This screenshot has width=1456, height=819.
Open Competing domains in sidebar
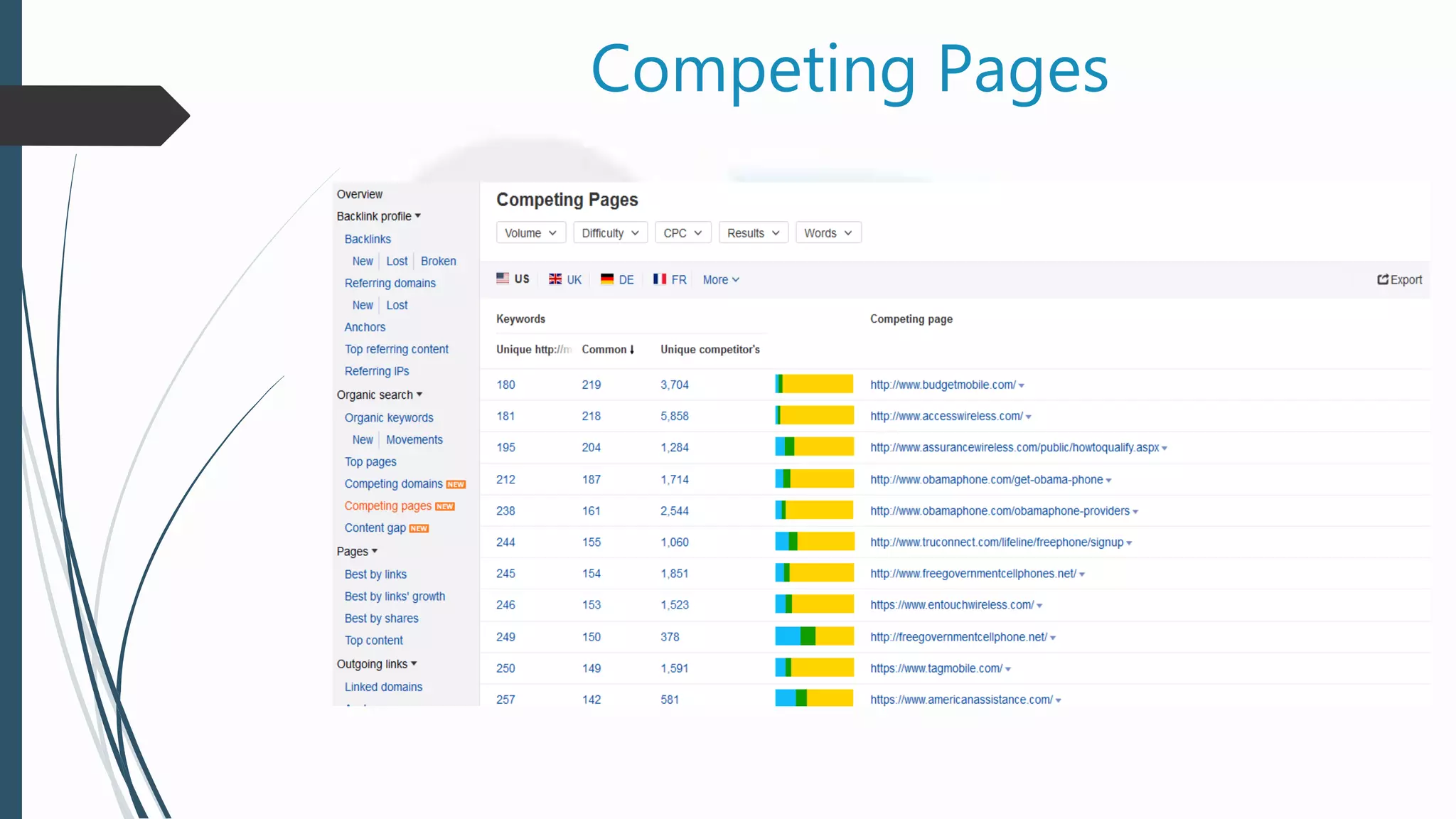[394, 484]
